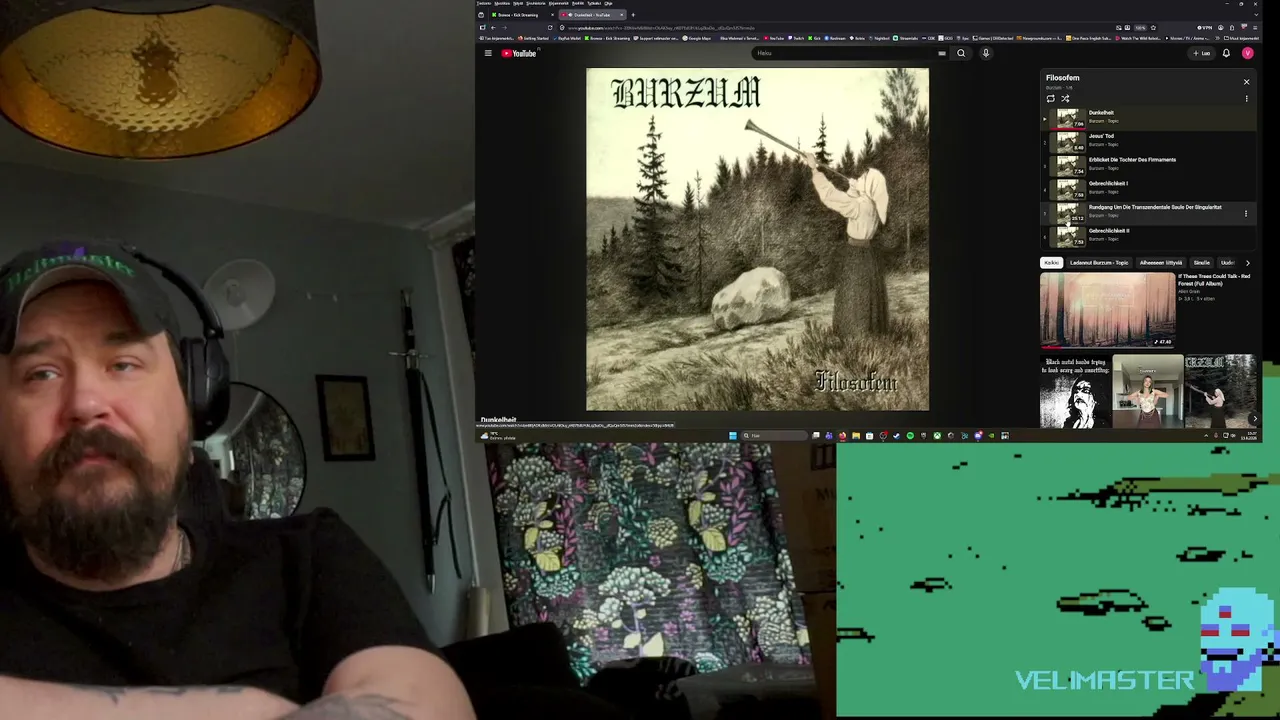Focus the YouTube search field

tap(850, 53)
